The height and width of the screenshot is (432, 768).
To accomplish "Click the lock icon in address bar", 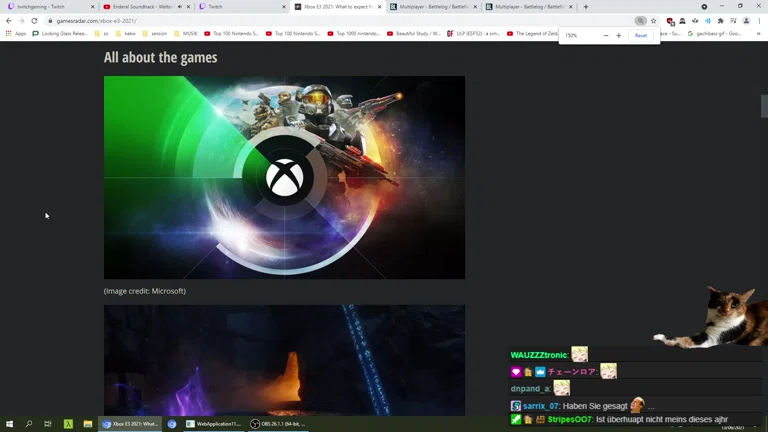I will [x=50, y=21].
